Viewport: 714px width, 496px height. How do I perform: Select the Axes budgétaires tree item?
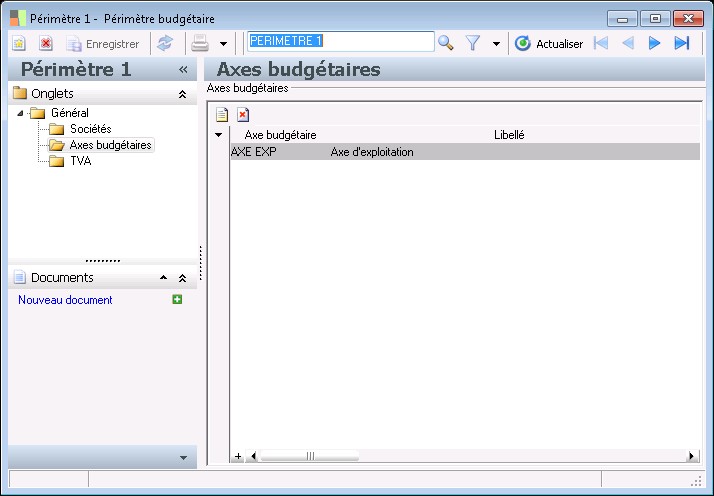(101, 145)
